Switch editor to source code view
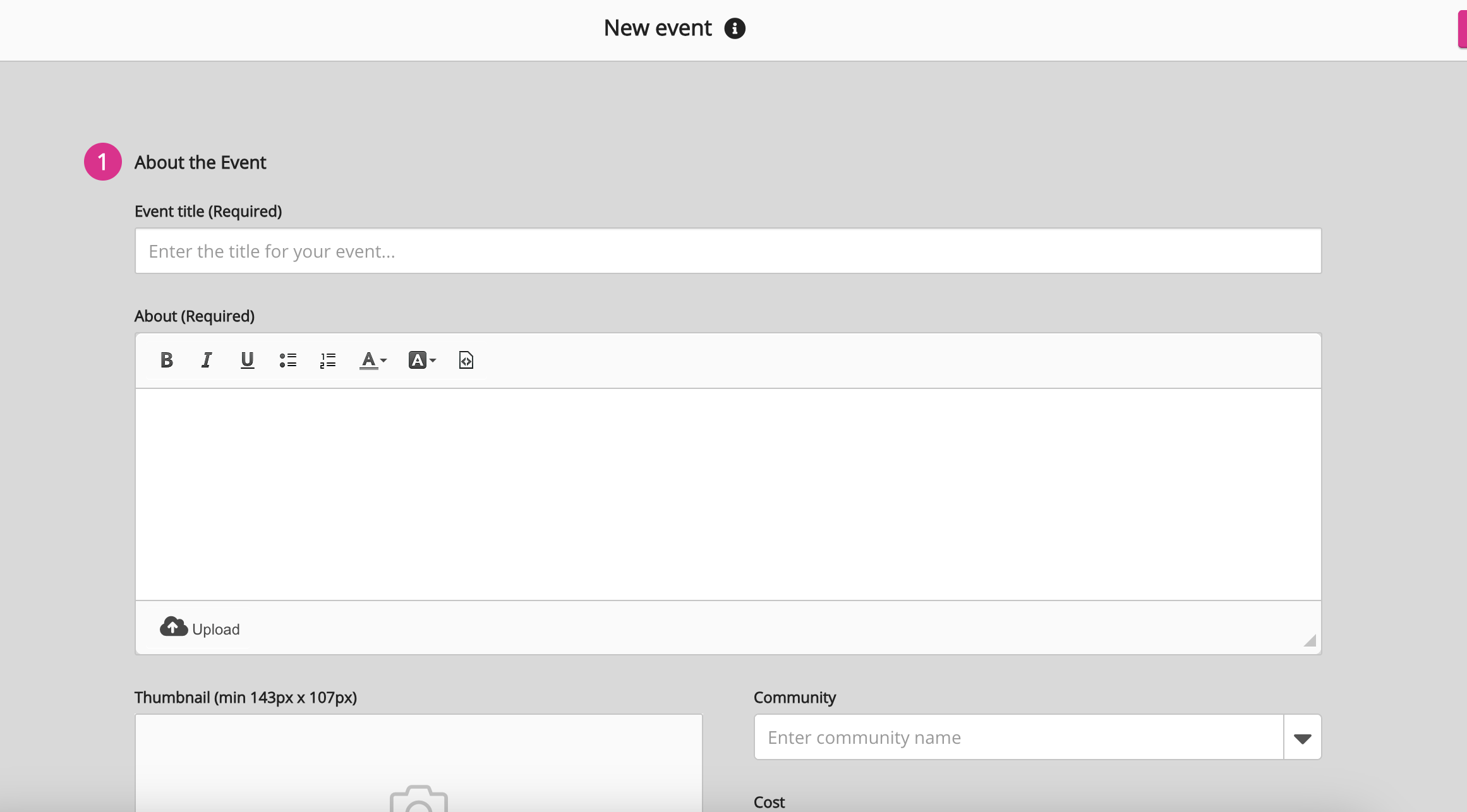 pyautogui.click(x=466, y=360)
